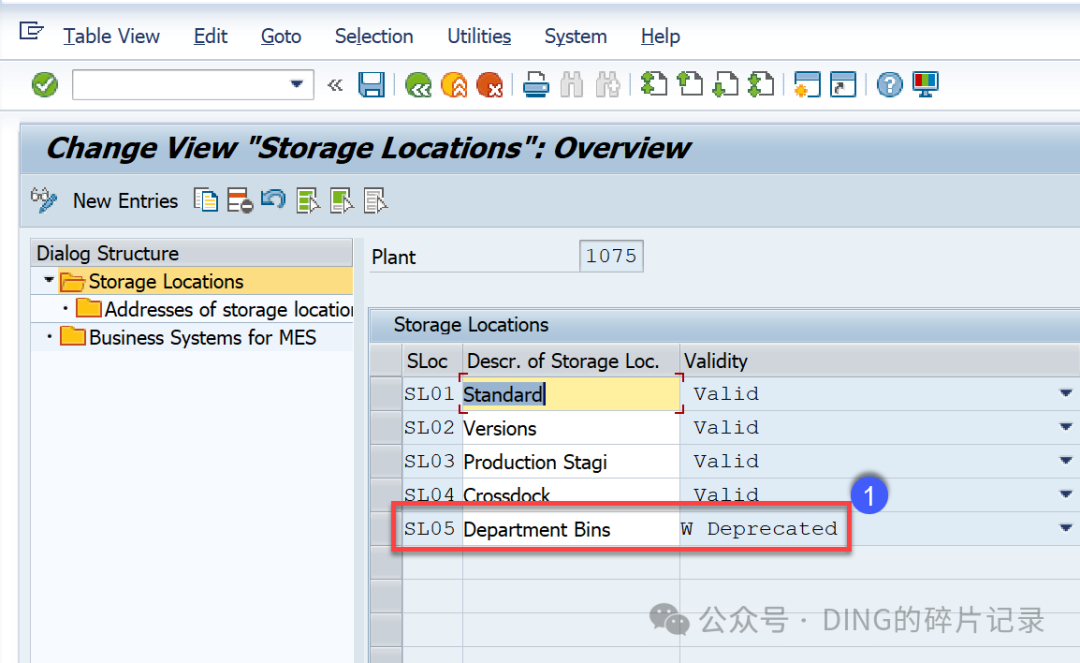Viewport: 1080px width, 663px height.
Task: Click the Print icon
Action: [536, 85]
